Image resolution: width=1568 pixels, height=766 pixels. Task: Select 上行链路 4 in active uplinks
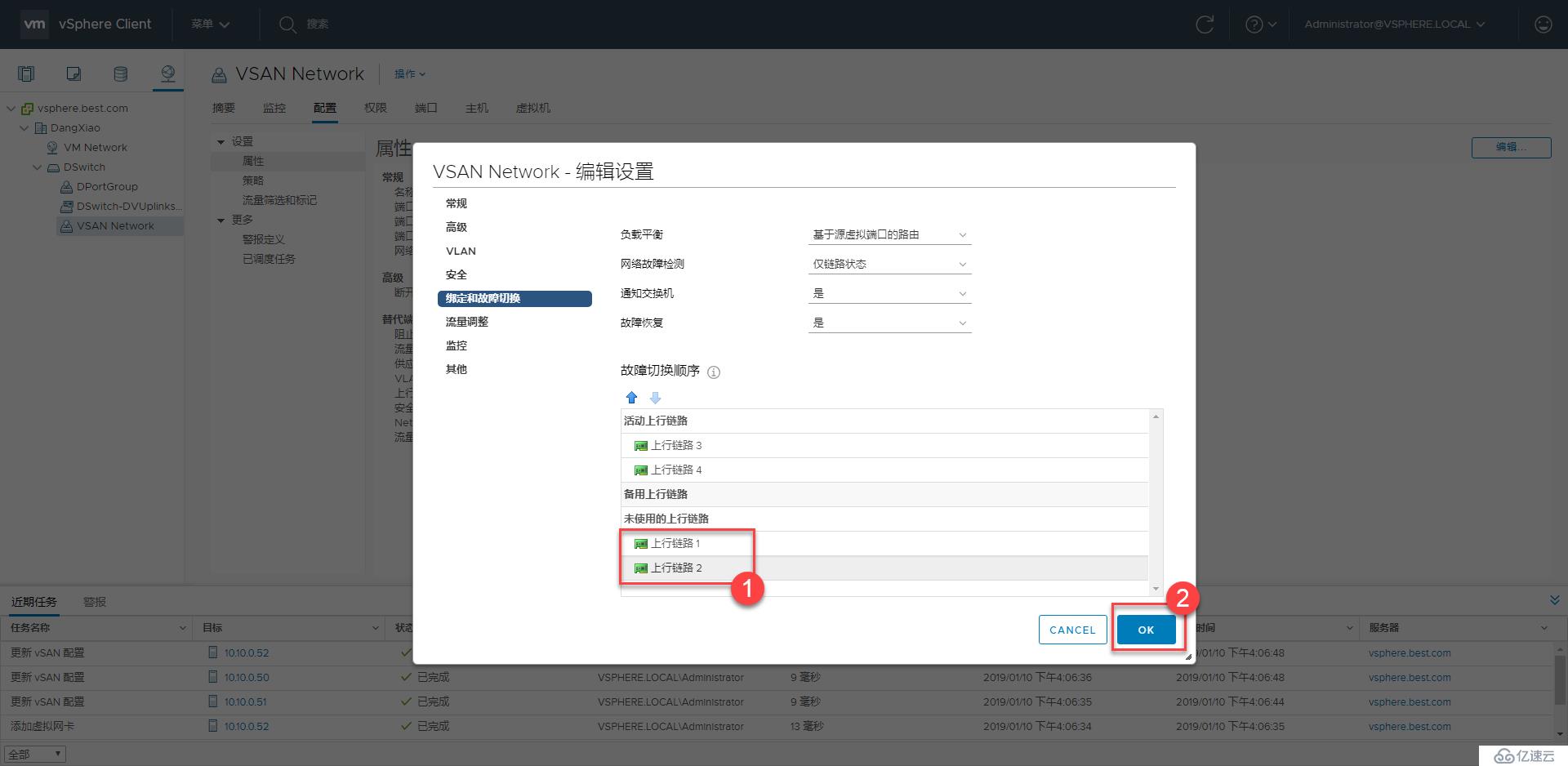(x=884, y=470)
